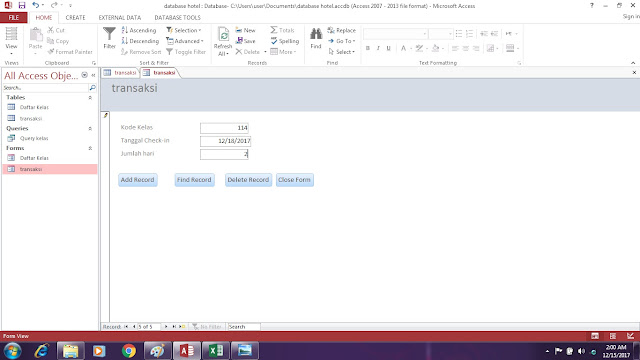Screen dimensions: 640x360
Task: Click Refresh All
Action: [223, 41]
